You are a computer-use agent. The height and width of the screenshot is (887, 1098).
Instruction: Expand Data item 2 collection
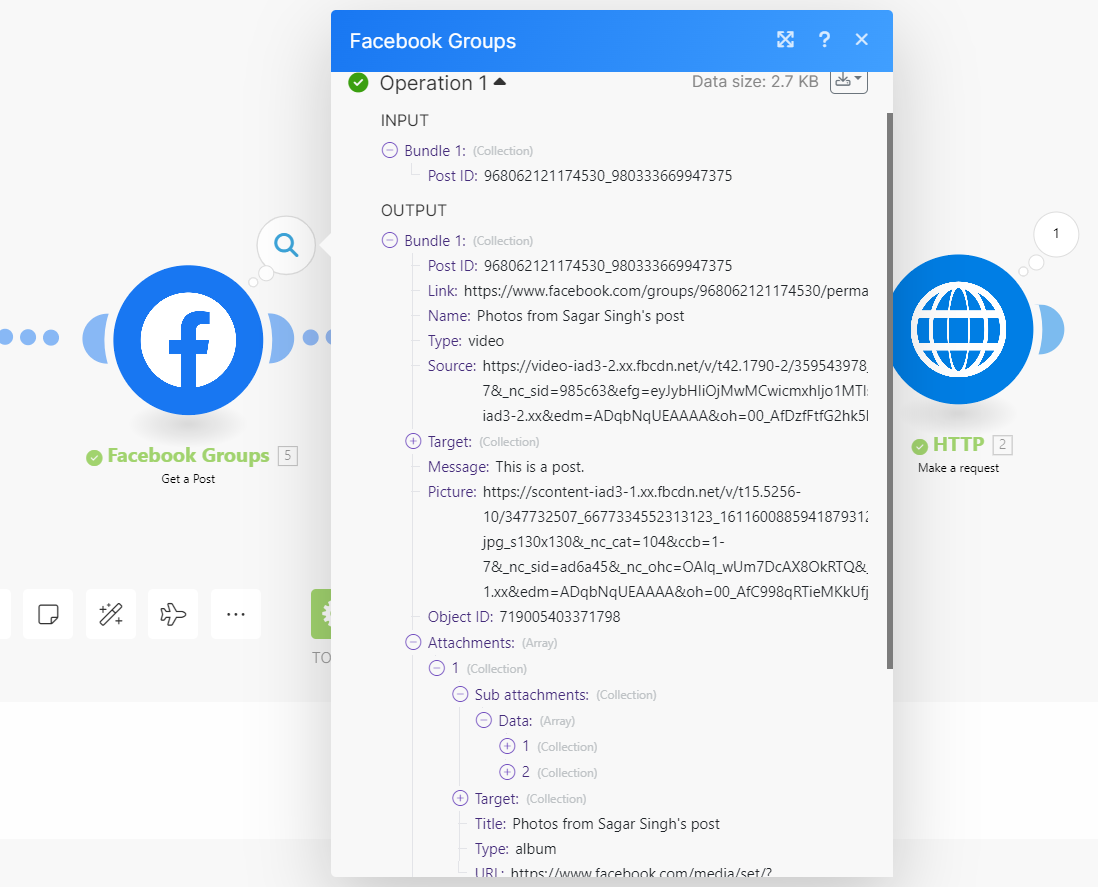(507, 772)
